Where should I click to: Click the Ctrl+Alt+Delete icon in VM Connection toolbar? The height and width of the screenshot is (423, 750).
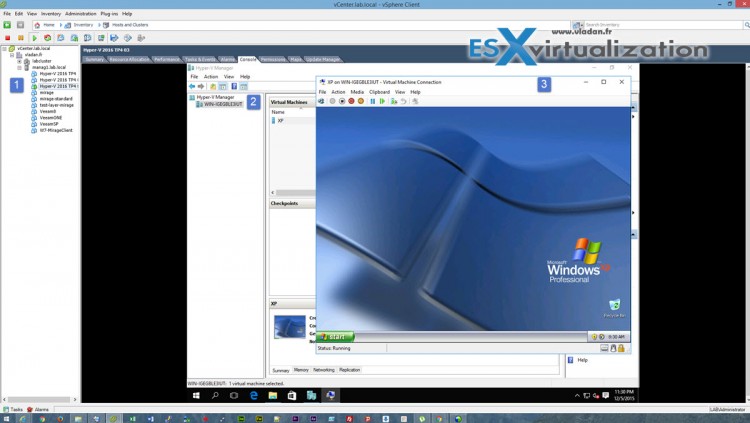[x=321, y=101]
